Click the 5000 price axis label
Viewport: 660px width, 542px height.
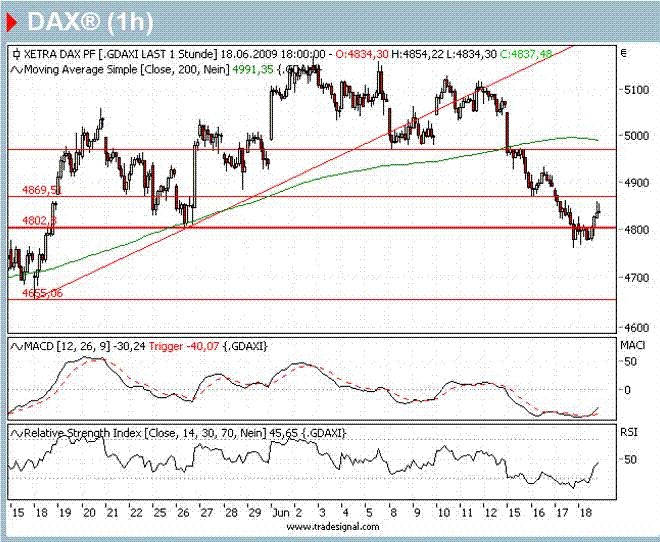pyautogui.click(x=637, y=136)
